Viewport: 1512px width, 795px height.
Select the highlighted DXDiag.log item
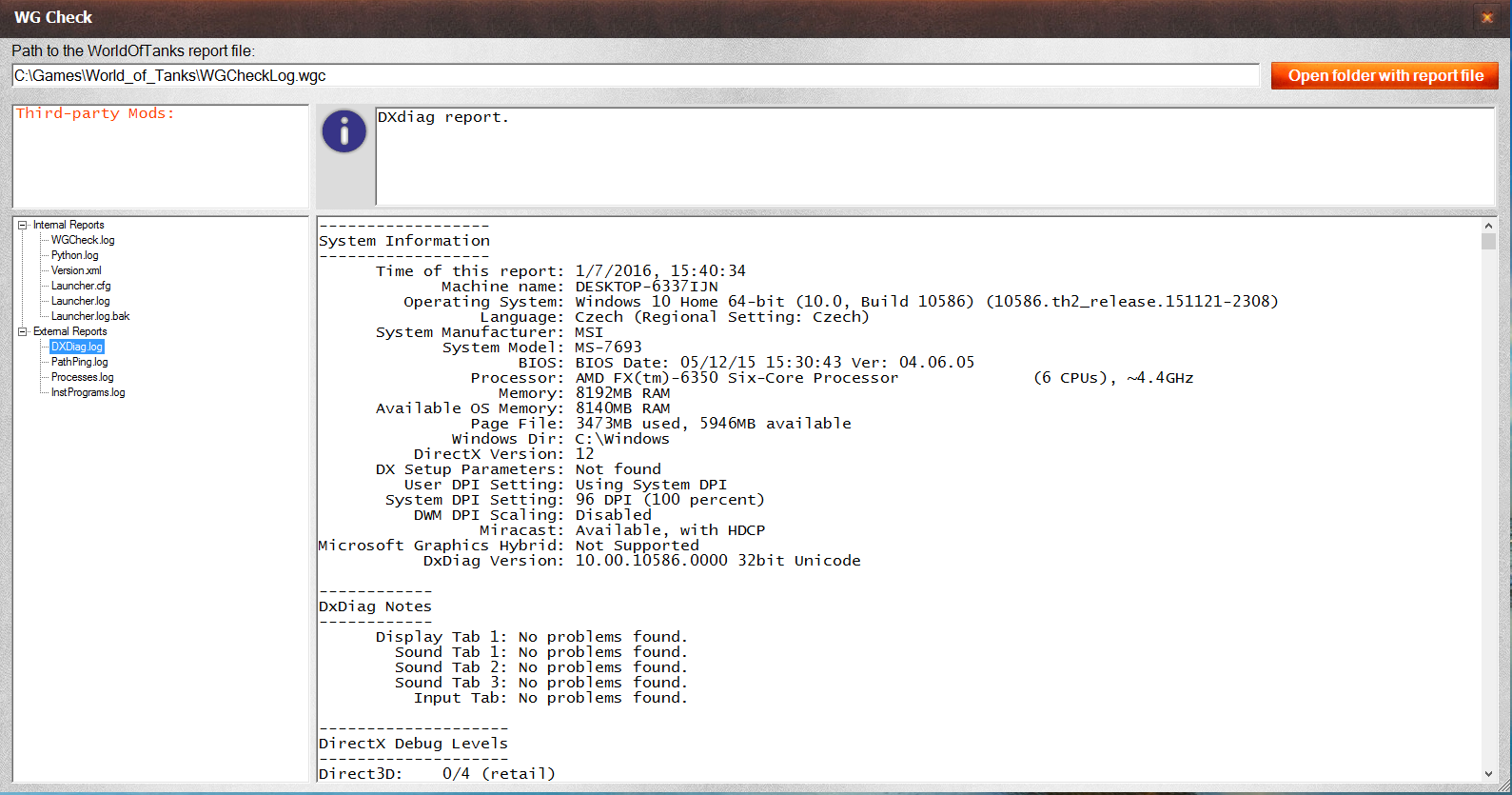[76, 348]
